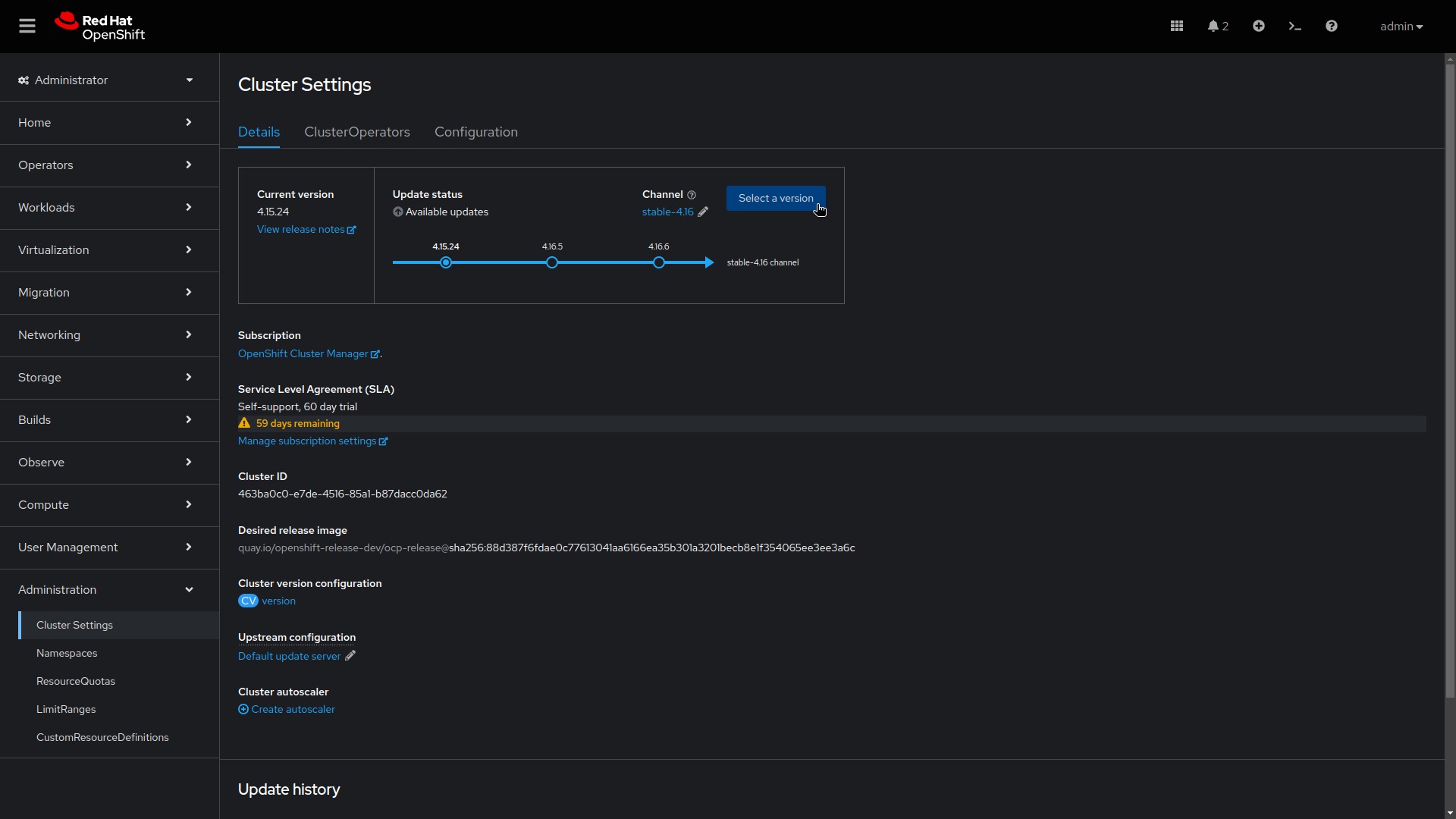The height and width of the screenshot is (819, 1456).
Task: Click the Select a version button
Action: (x=776, y=198)
